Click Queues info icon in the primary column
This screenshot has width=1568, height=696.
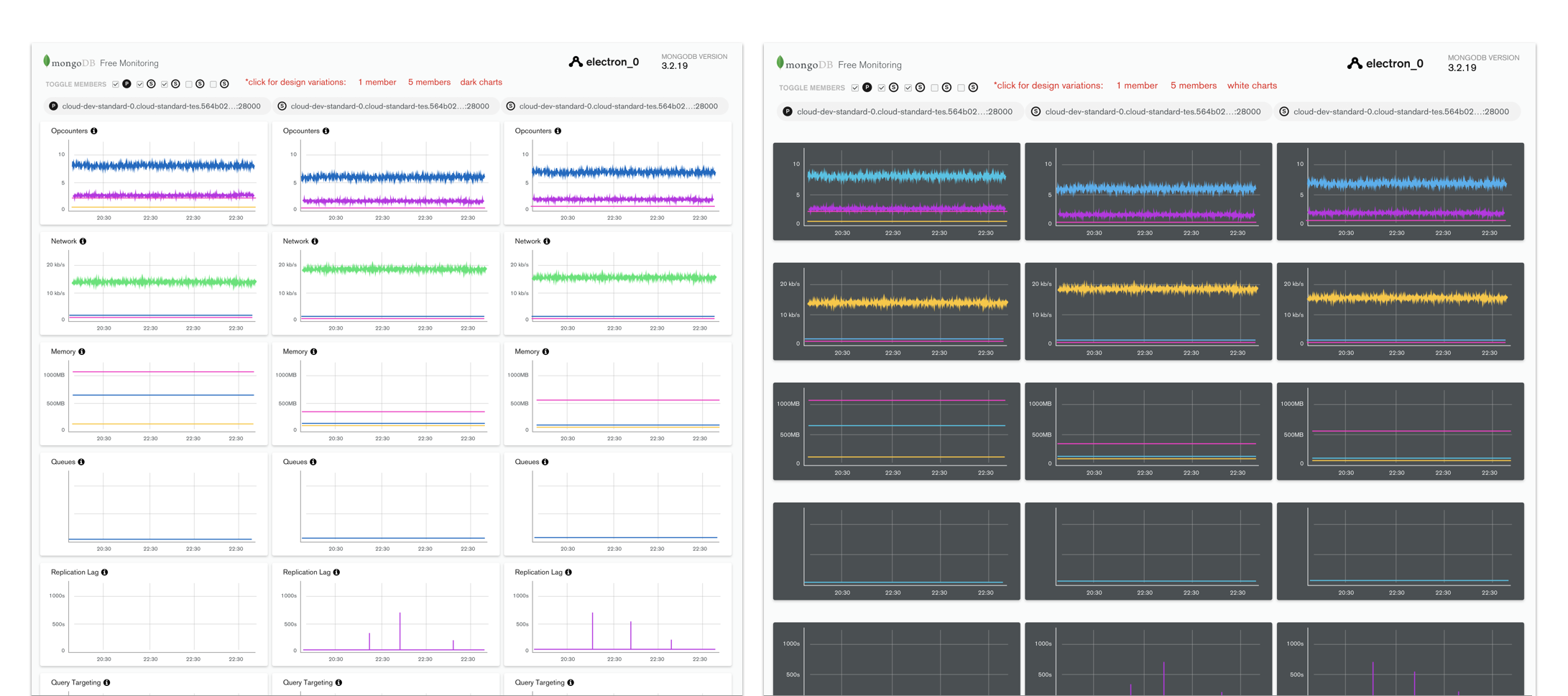pos(81,463)
